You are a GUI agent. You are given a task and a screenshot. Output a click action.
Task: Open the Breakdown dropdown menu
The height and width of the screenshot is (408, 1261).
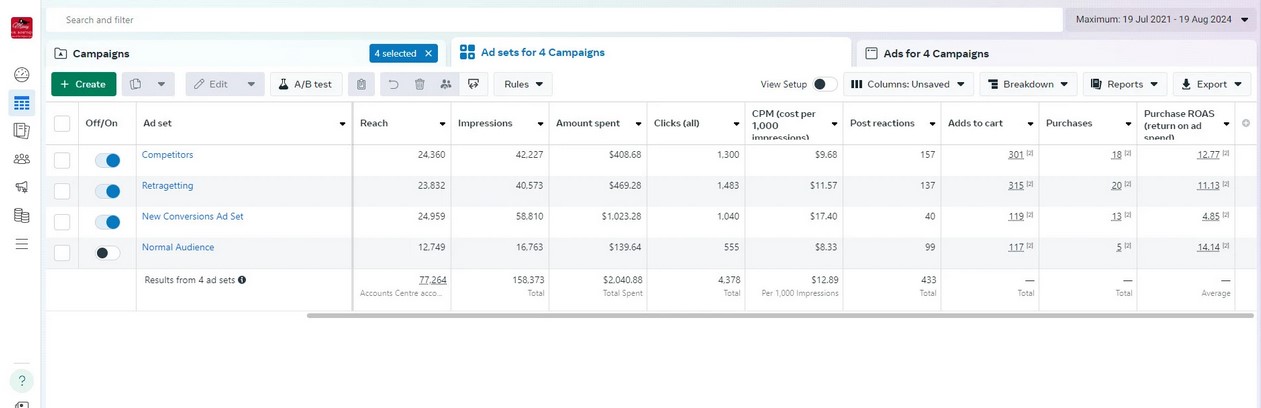(1028, 85)
